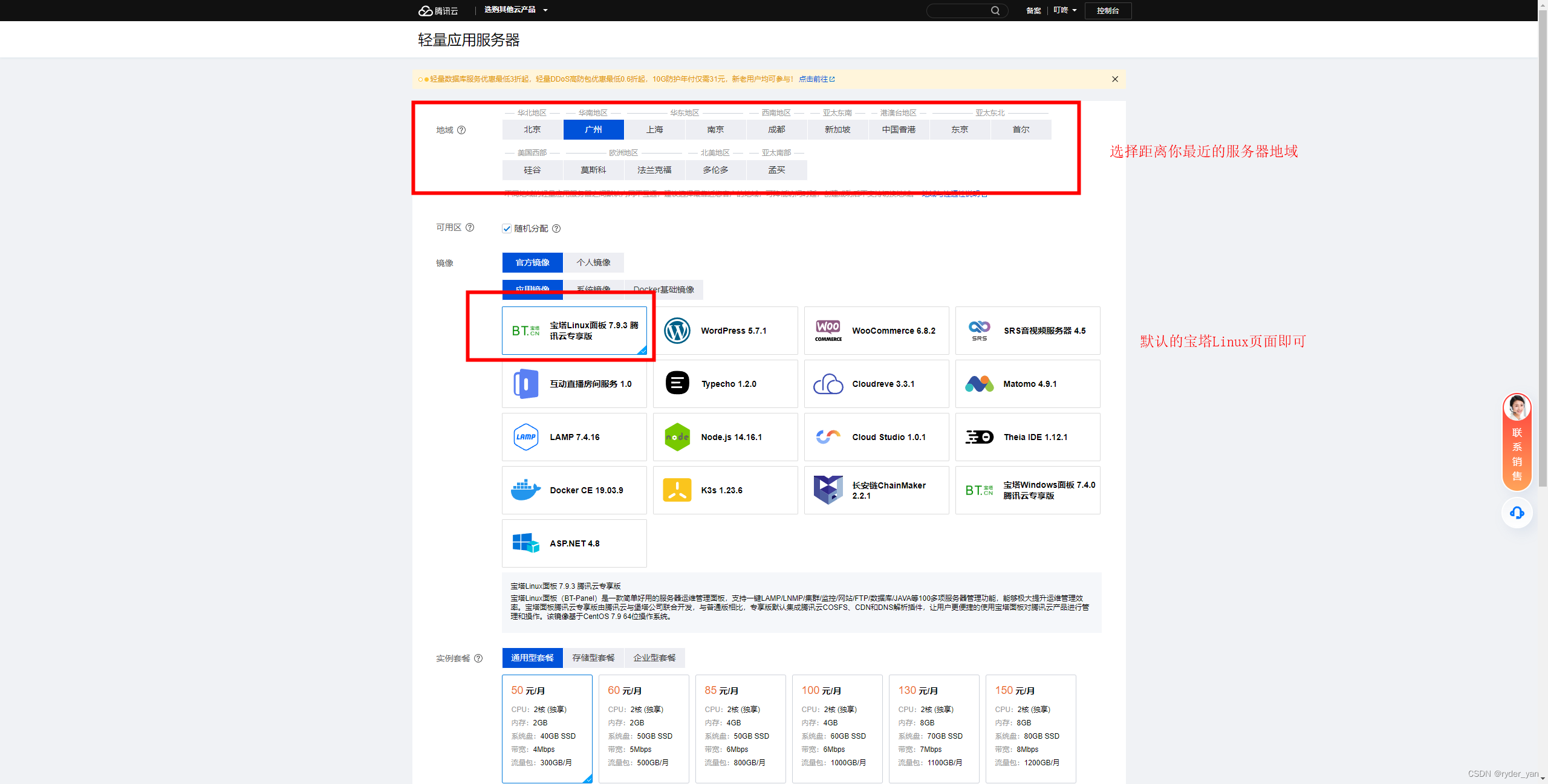Select the 南京 region

point(715,129)
